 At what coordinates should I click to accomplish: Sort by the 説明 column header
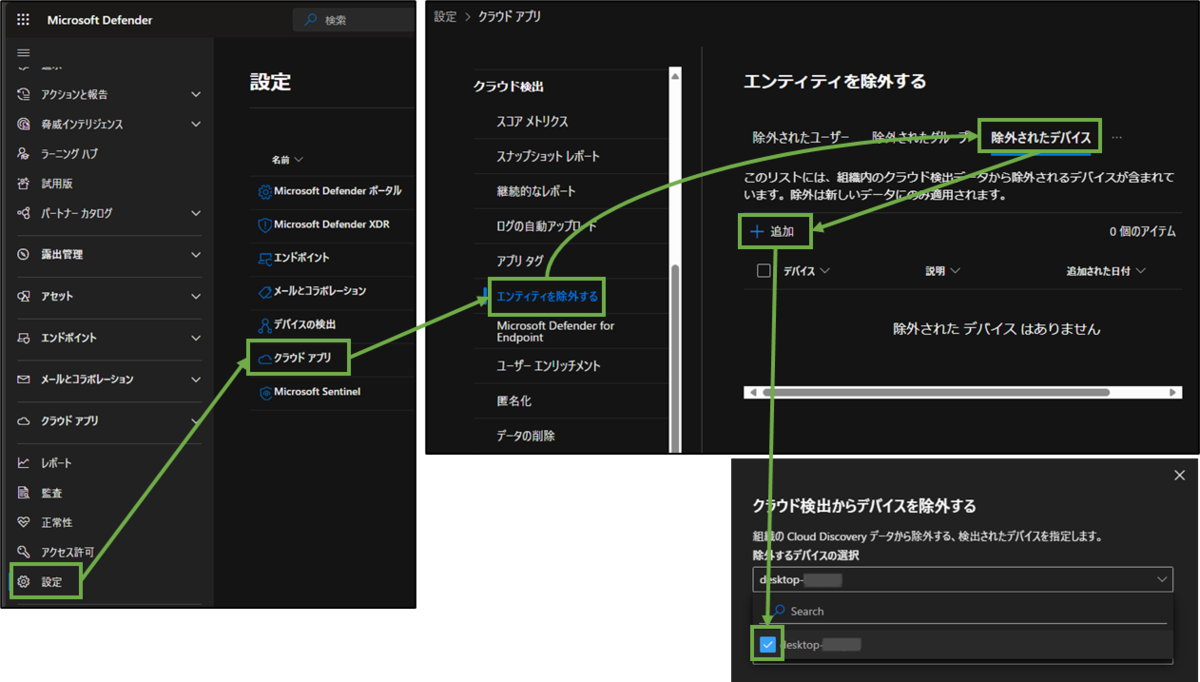pos(942,270)
